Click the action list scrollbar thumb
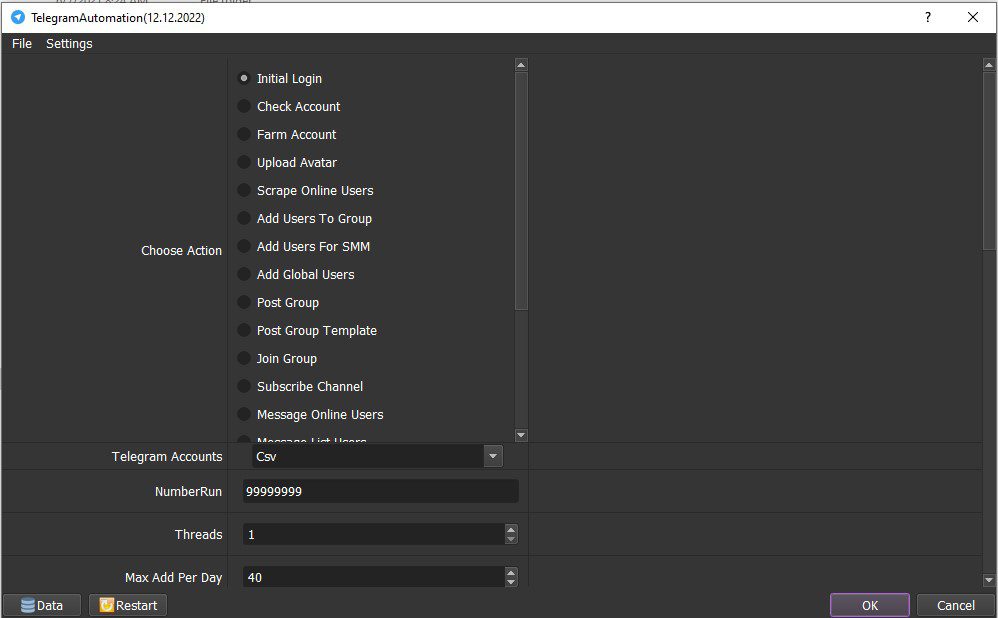998x618 pixels. pos(521,191)
